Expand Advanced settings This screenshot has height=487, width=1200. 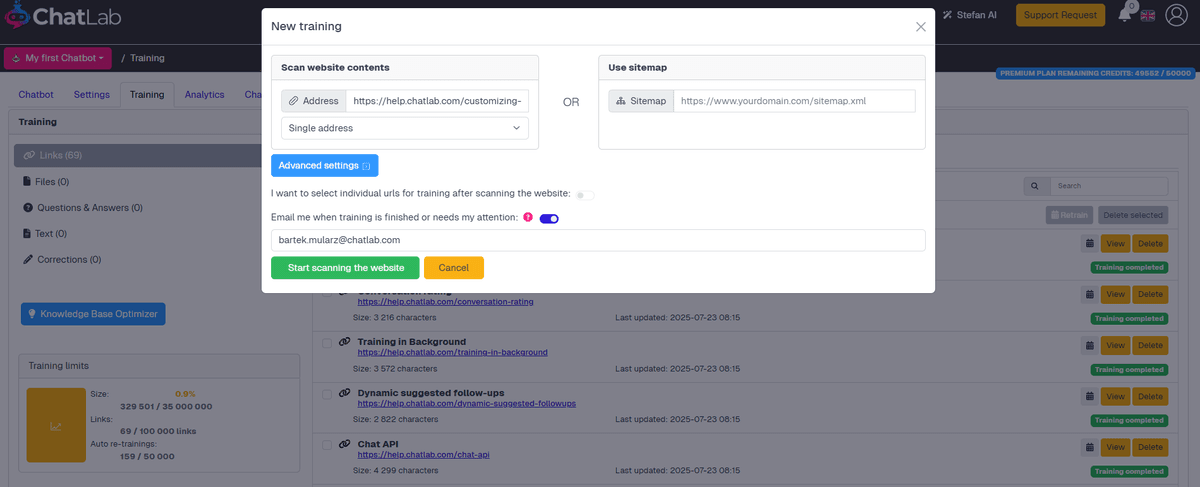pyautogui.click(x=324, y=165)
